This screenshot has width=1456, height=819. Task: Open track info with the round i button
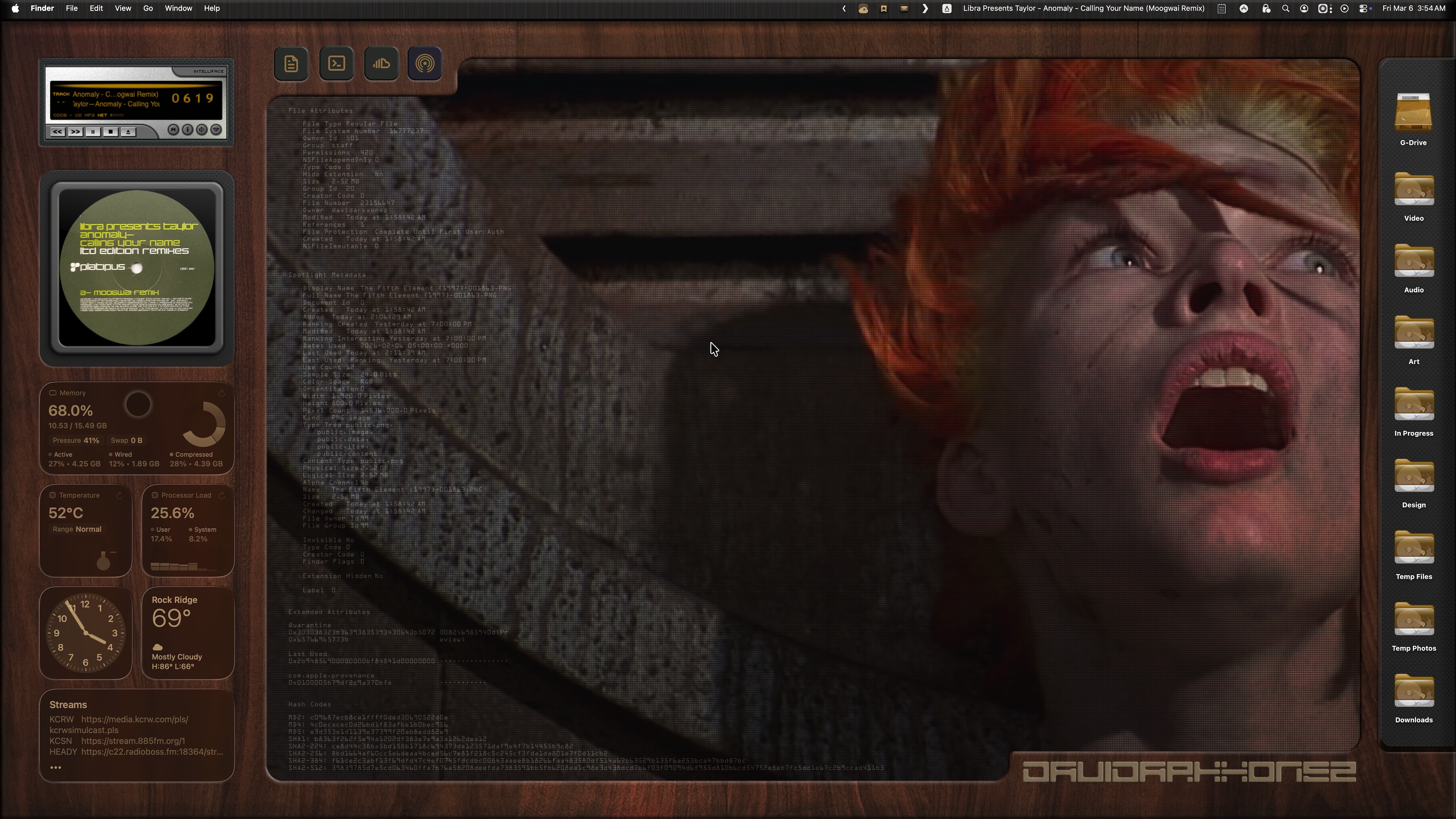point(188,130)
